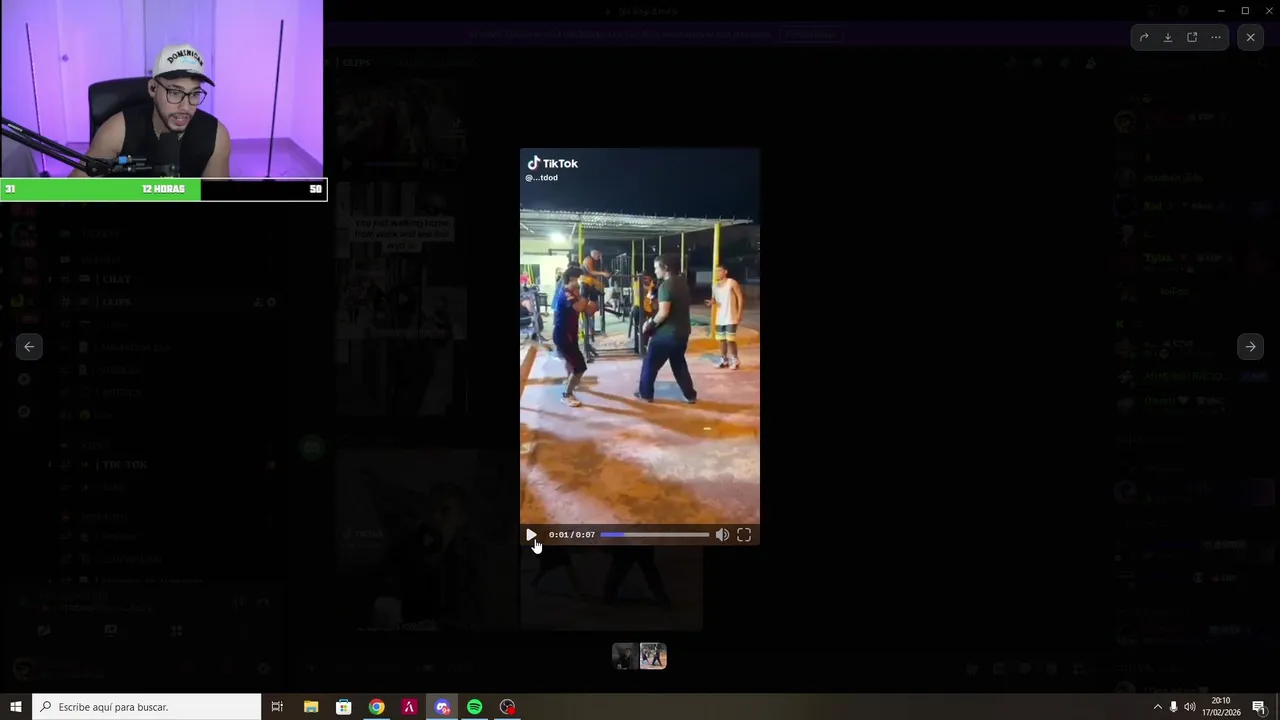Open Discord from the taskbar

point(442,707)
